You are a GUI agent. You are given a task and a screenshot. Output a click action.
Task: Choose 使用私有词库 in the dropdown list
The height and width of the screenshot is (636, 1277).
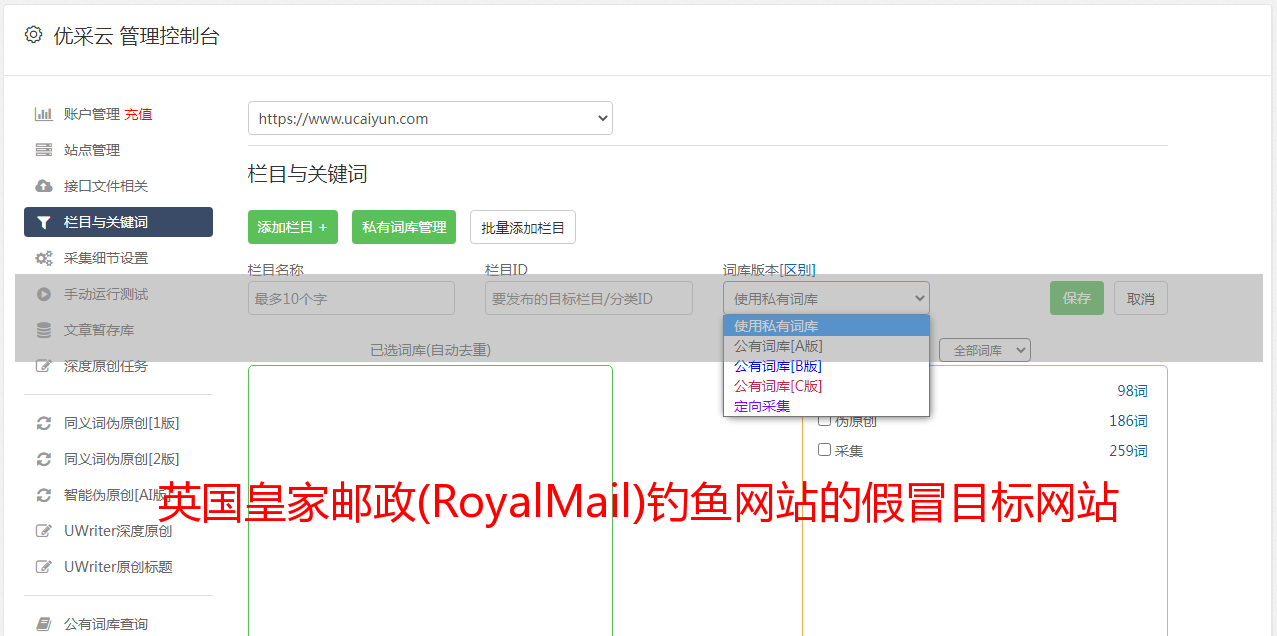click(826, 326)
